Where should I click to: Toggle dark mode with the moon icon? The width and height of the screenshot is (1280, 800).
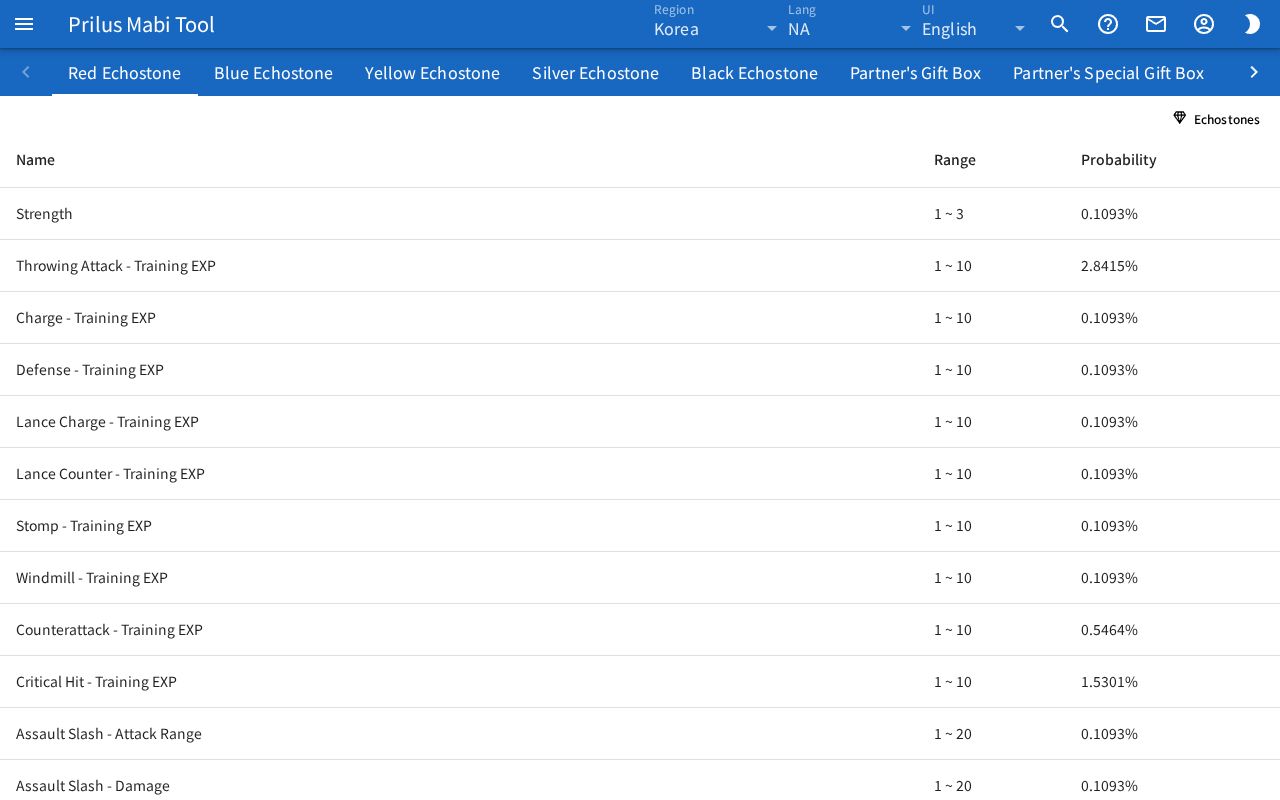(1252, 24)
